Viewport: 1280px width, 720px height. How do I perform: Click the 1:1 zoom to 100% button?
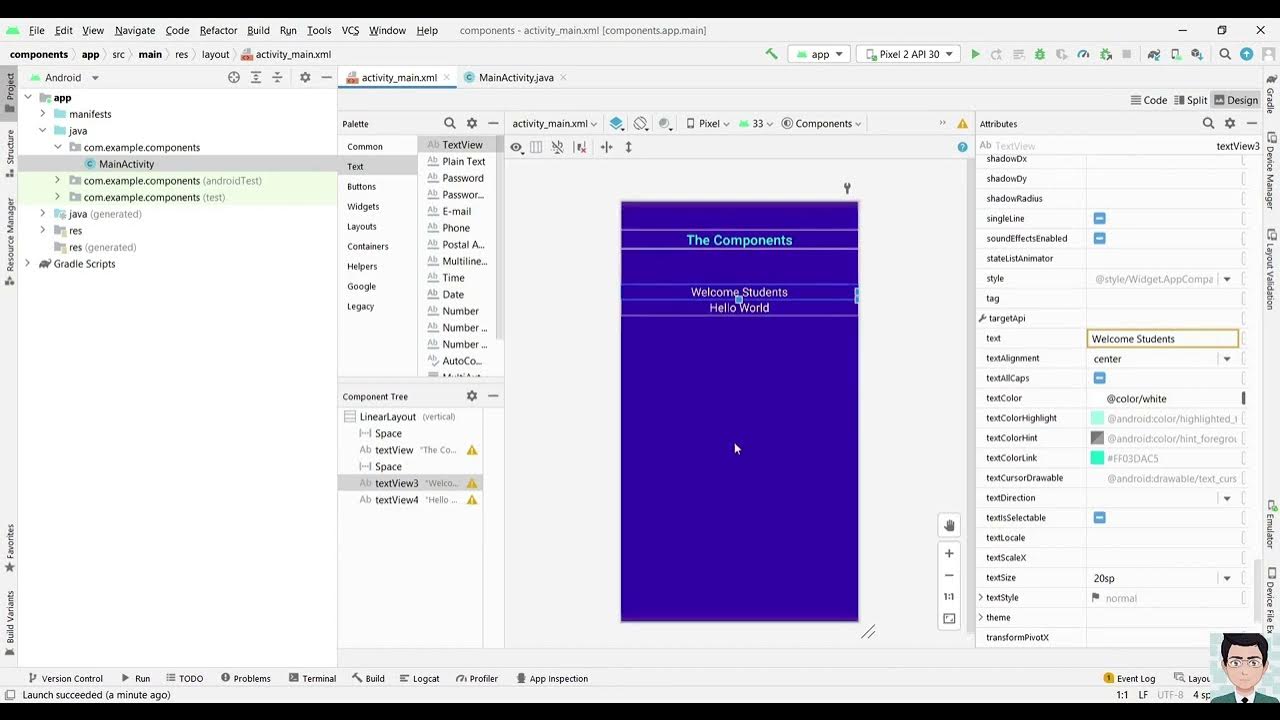pyautogui.click(x=949, y=597)
